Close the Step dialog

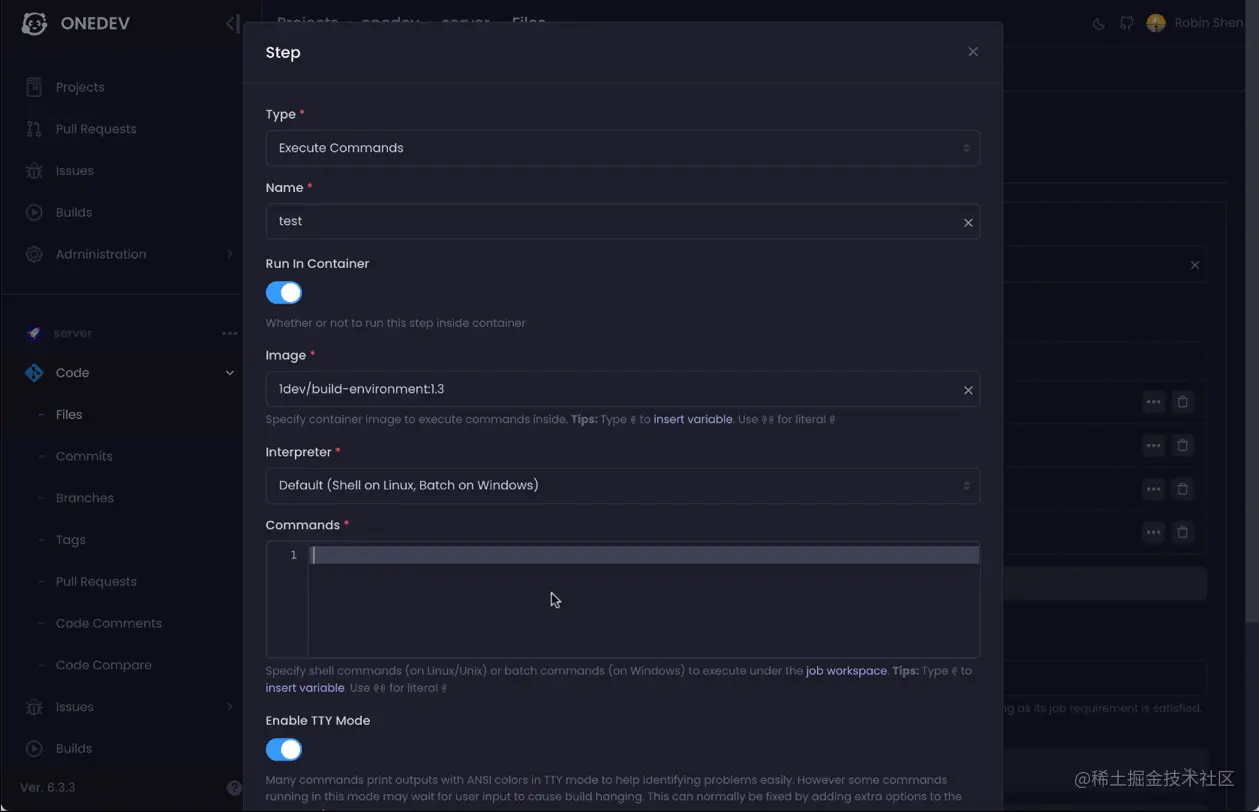click(x=973, y=52)
